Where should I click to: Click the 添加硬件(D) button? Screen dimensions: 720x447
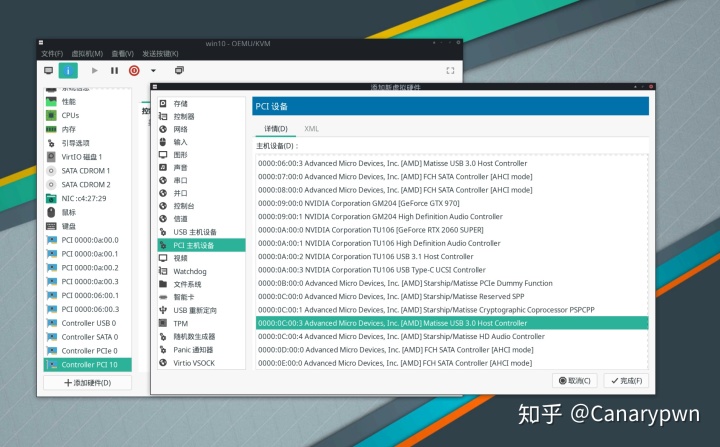[87, 383]
